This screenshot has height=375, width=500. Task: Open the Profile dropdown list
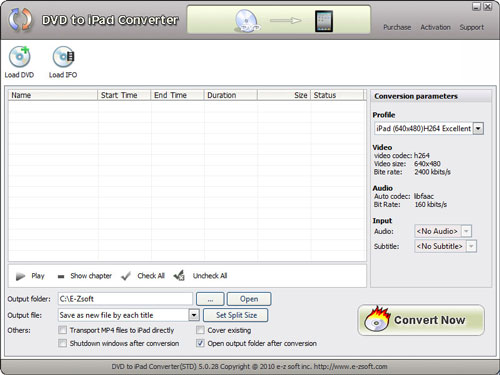[478, 128]
